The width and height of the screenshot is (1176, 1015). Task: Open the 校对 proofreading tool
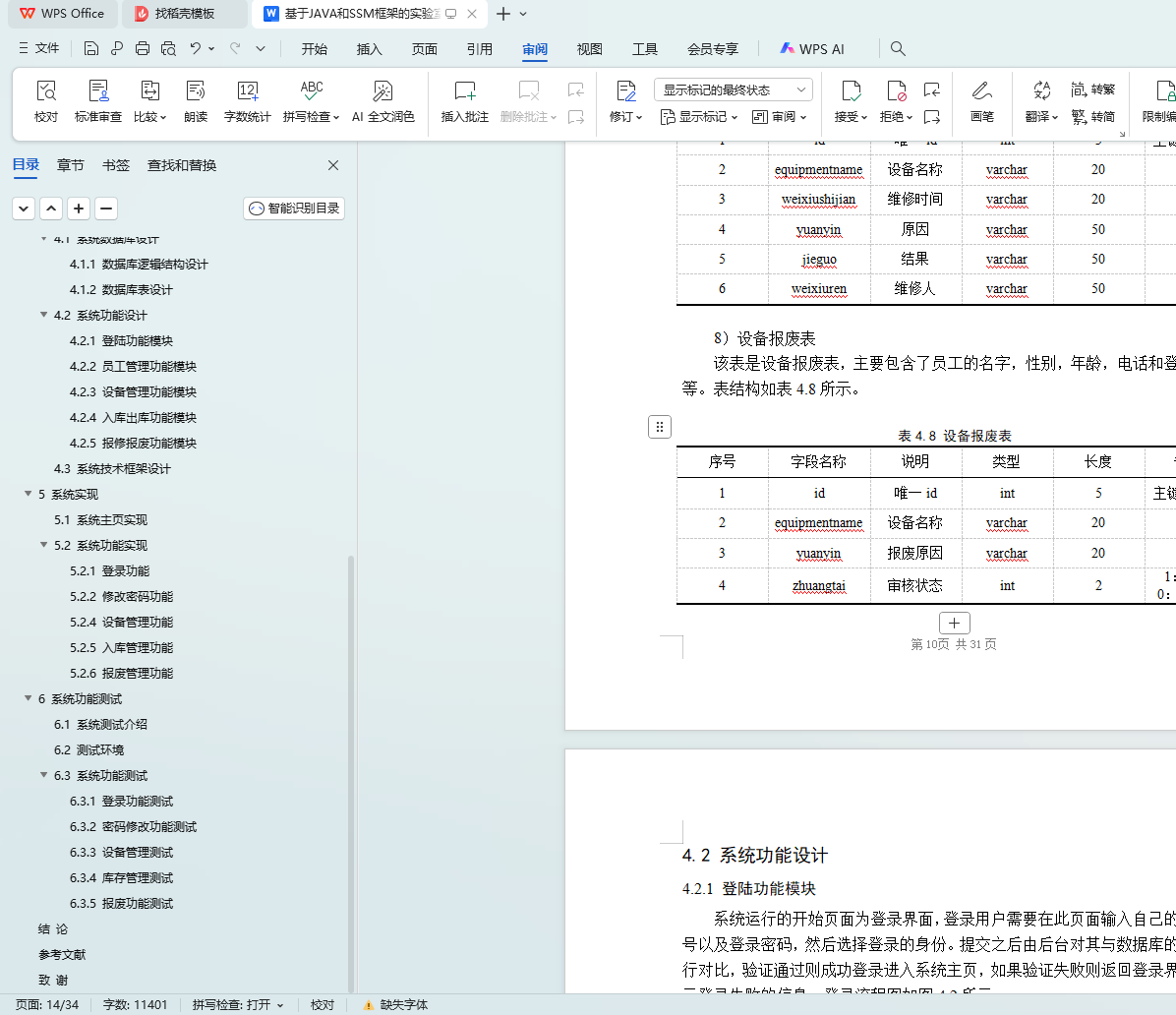pyautogui.click(x=46, y=101)
